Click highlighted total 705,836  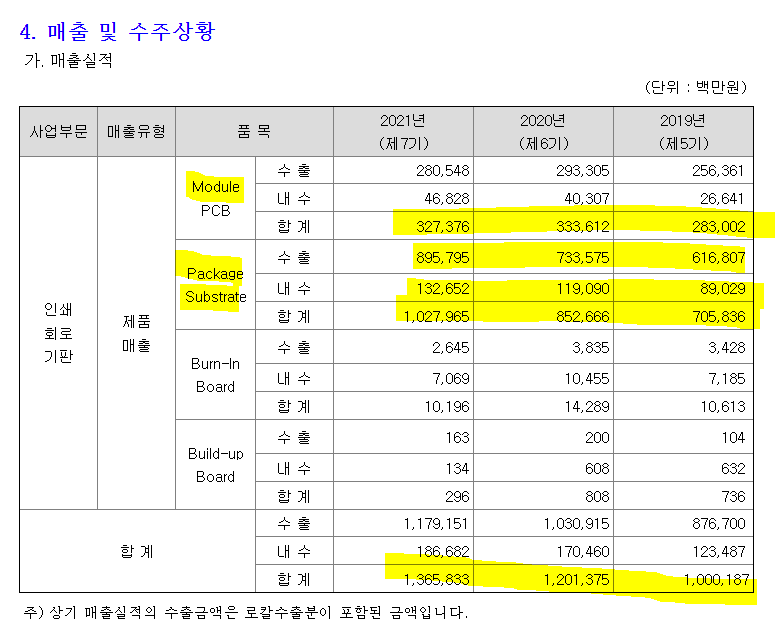point(719,317)
